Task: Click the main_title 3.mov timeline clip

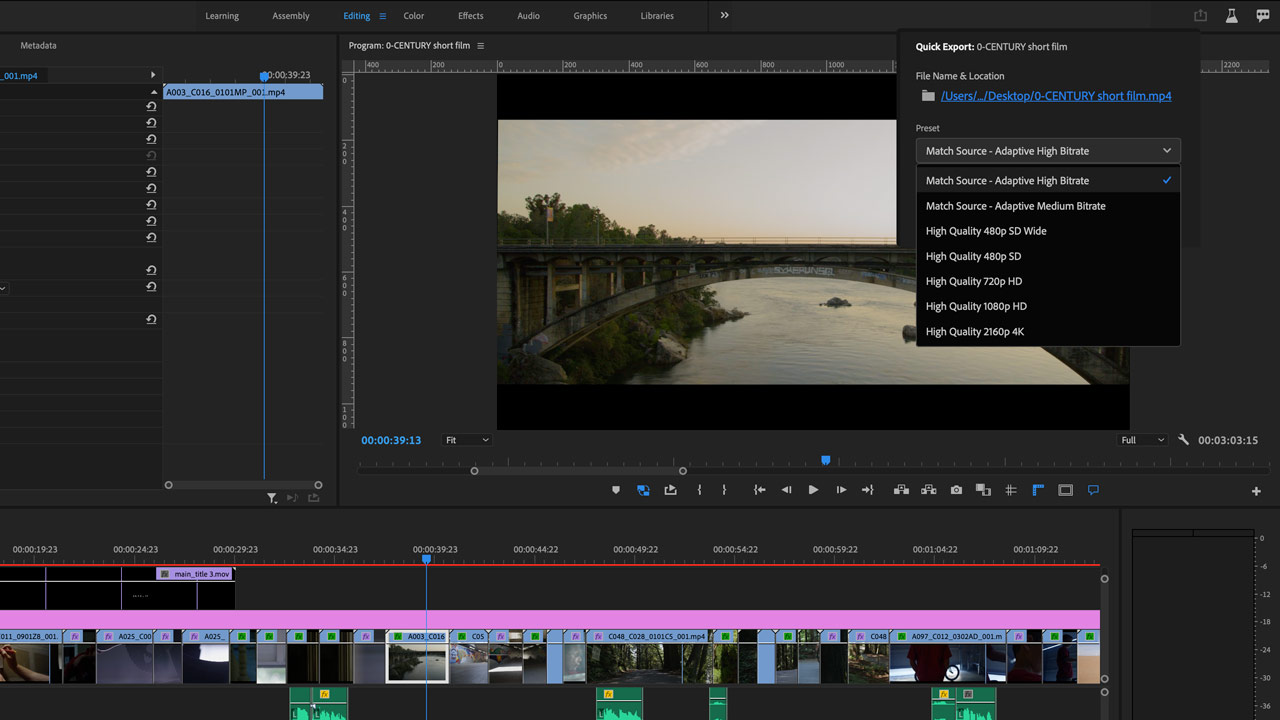Action: pos(196,574)
